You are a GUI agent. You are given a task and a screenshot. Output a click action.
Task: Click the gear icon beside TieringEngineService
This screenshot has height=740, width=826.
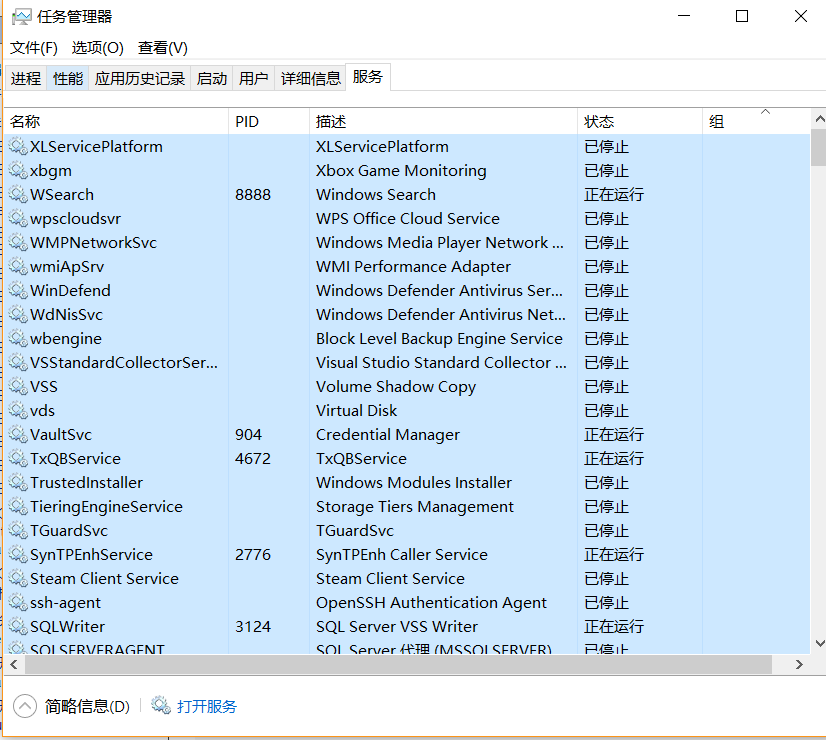click(x=18, y=506)
